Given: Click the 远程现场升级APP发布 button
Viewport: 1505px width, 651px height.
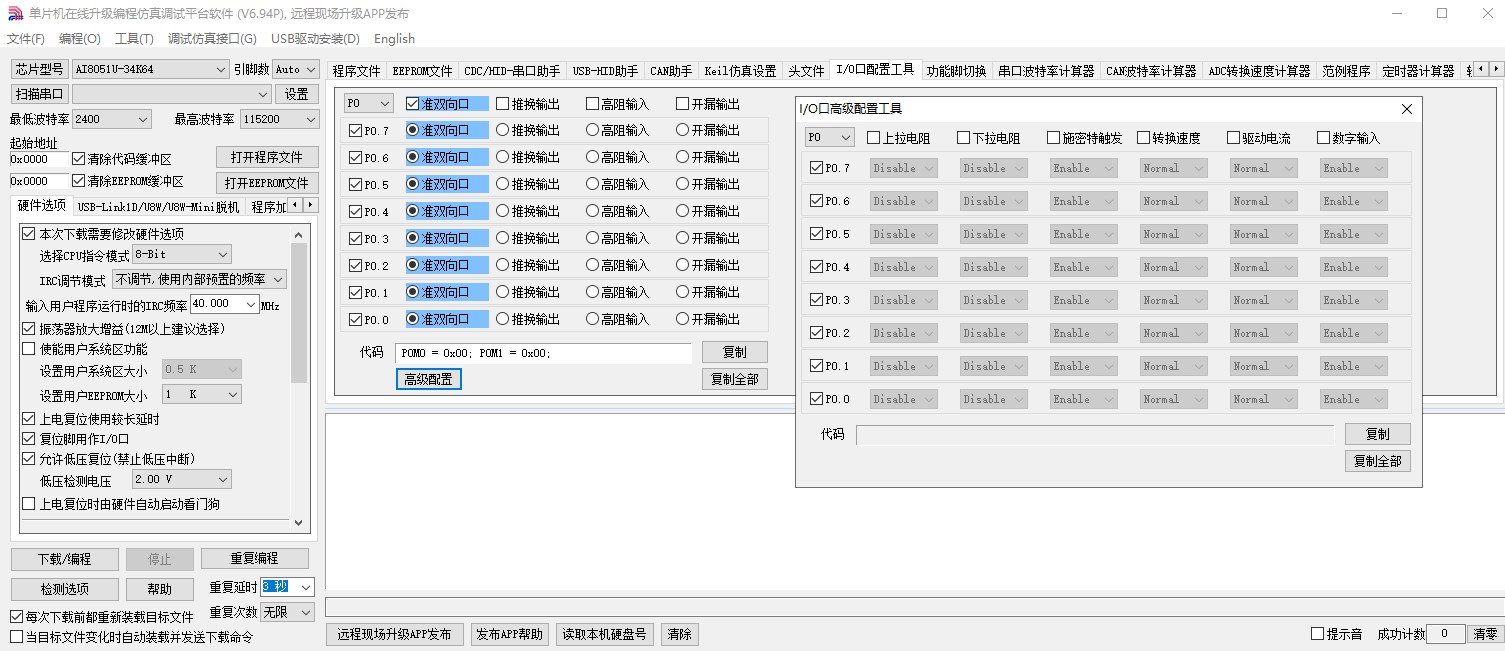Looking at the screenshot, I should pos(394,635).
